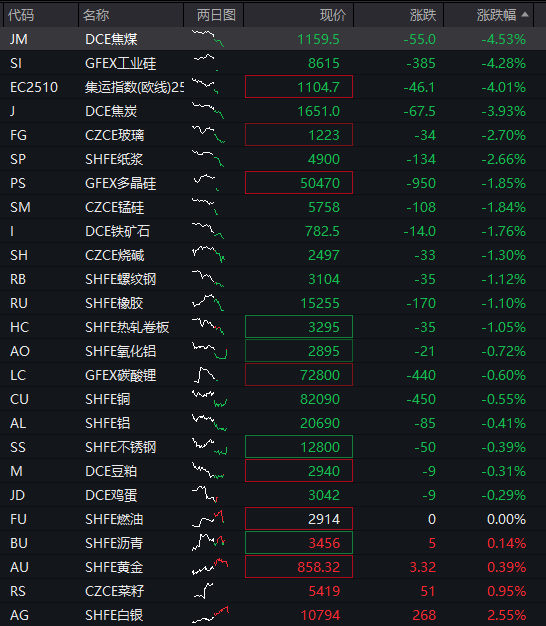Open the SHFE黄金 two-day mini chart
The height and width of the screenshot is (626, 546).
tap(210, 567)
